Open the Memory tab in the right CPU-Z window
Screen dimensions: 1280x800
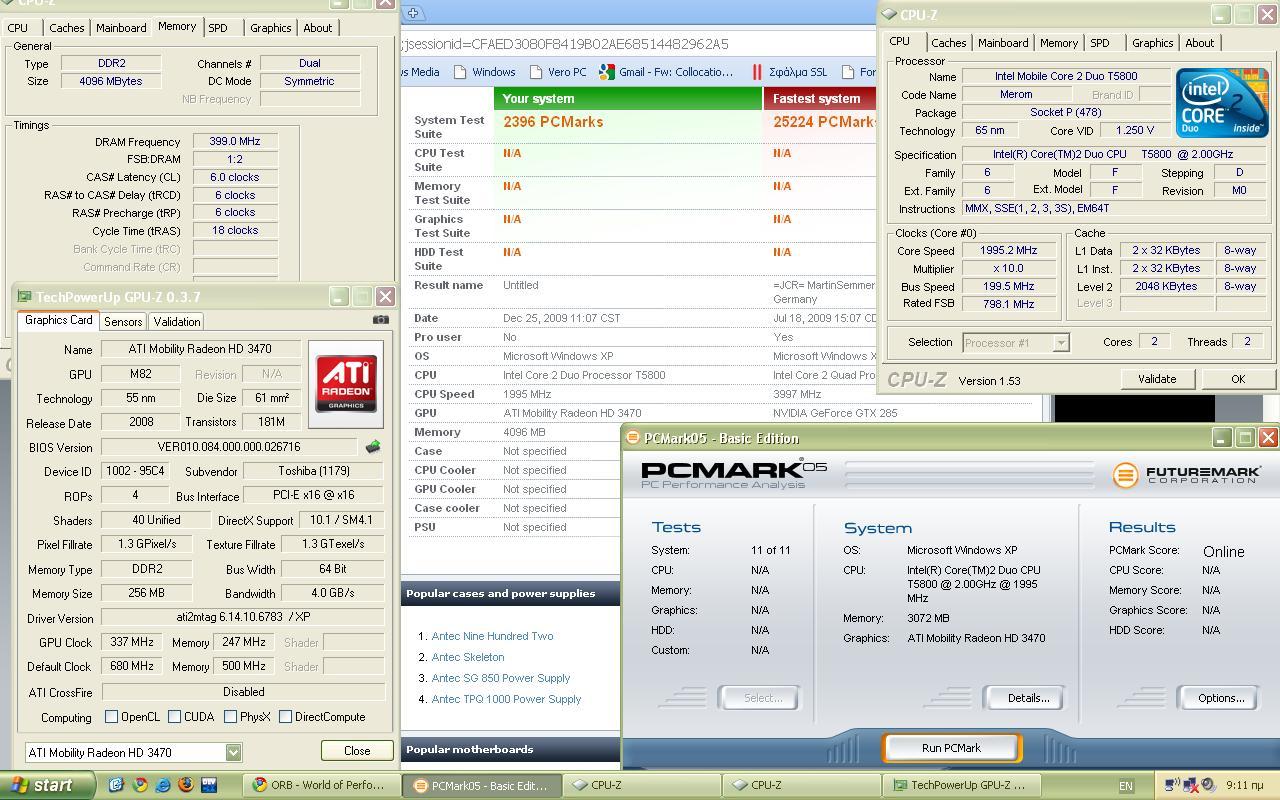pos(1059,43)
